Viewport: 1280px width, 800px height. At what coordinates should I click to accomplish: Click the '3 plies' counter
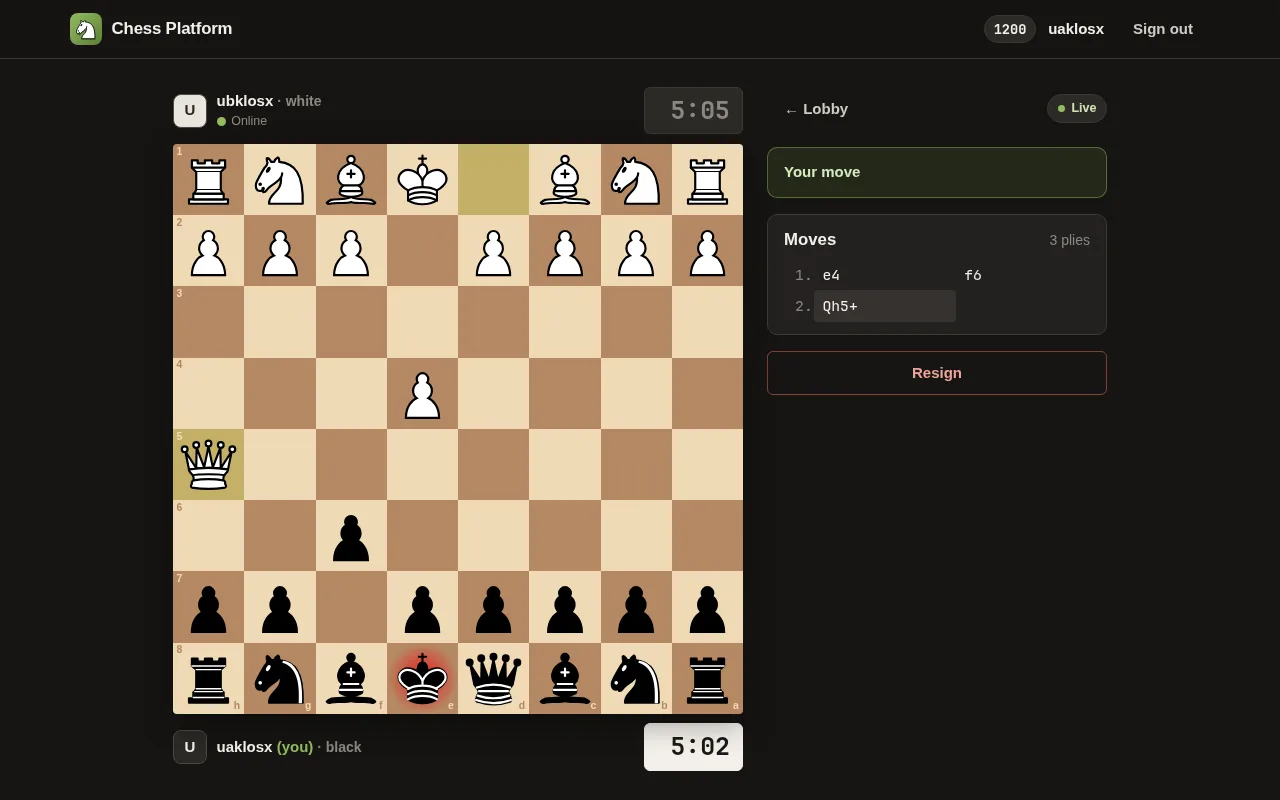[1069, 240]
